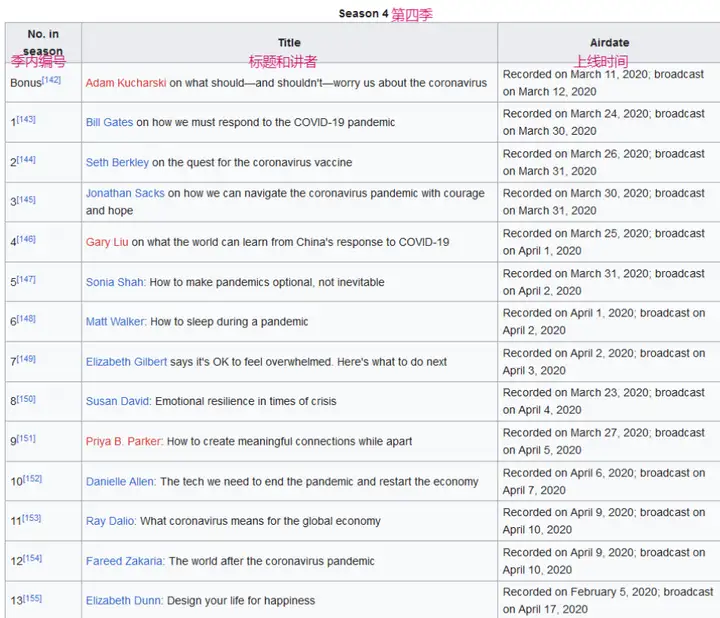Open the Susan David link

pos(118,401)
